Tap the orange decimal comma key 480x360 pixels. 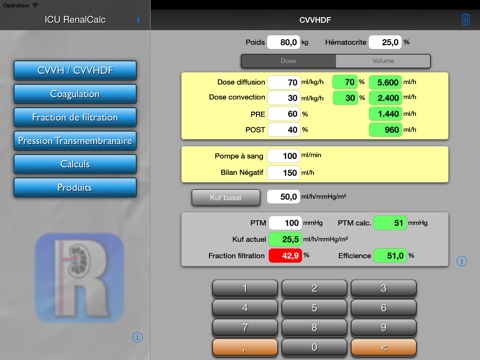tap(245, 347)
